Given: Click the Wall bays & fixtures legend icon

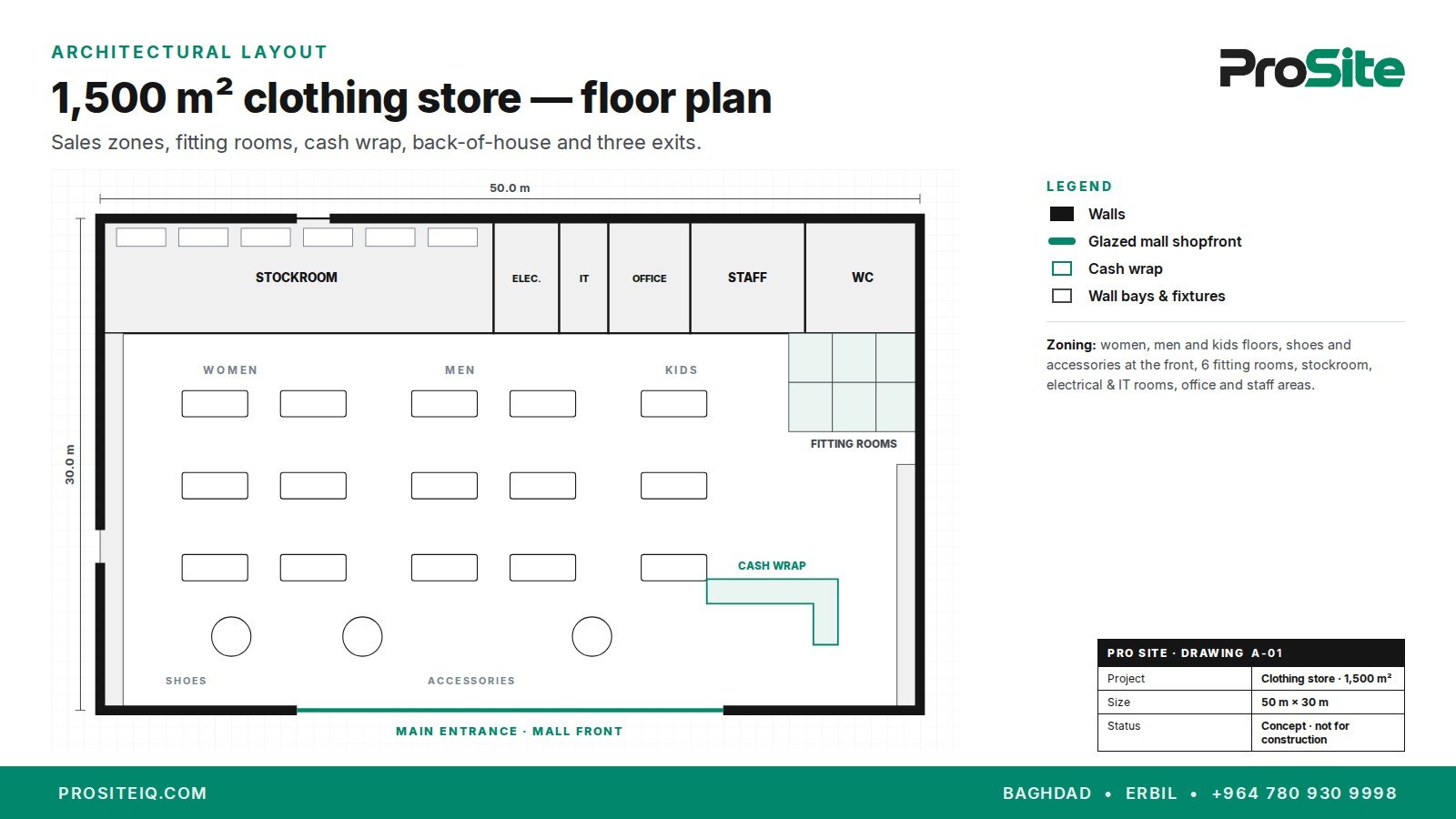Looking at the screenshot, I should coord(1062,296).
